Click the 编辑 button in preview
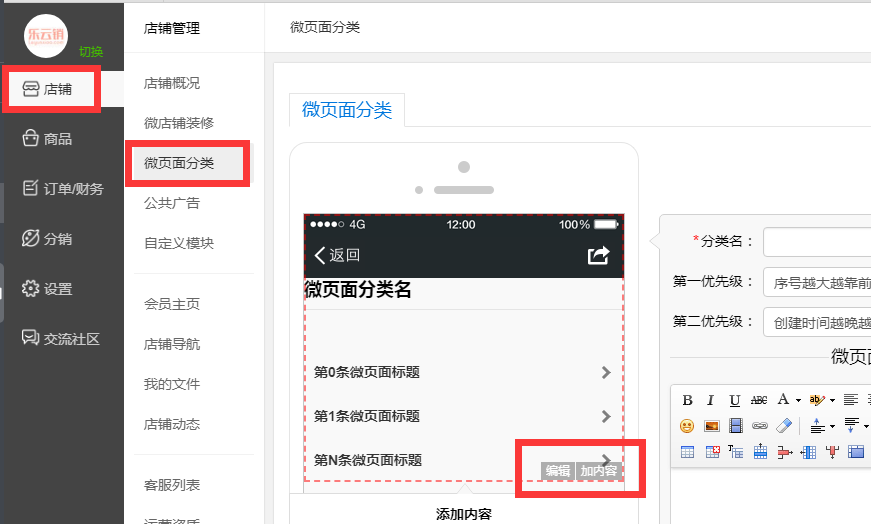This screenshot has height=524, width=871. point(557,471)
